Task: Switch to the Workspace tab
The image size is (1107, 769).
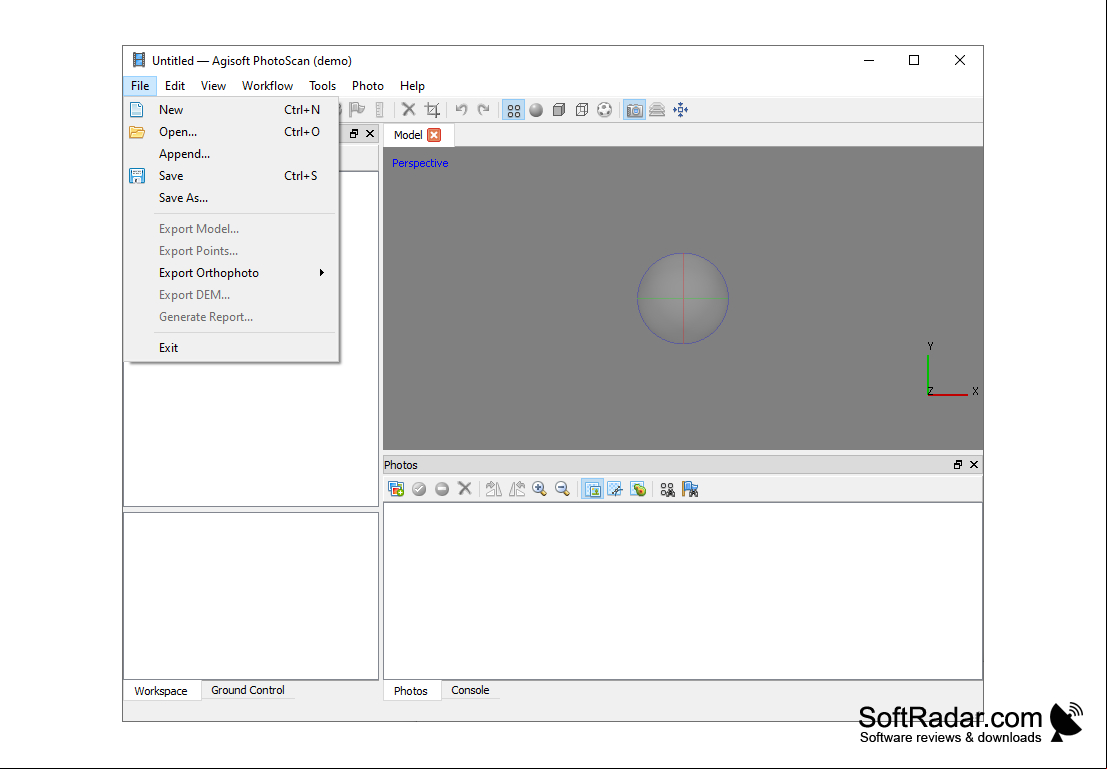Action: click(161, 691)
